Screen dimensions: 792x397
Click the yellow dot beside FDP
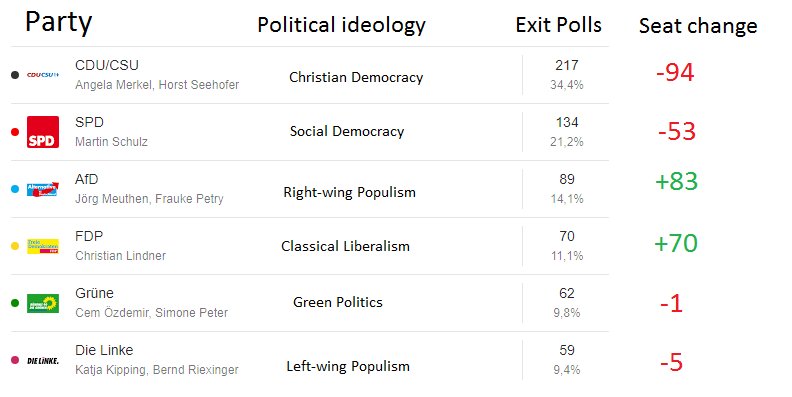pos(15,246)
